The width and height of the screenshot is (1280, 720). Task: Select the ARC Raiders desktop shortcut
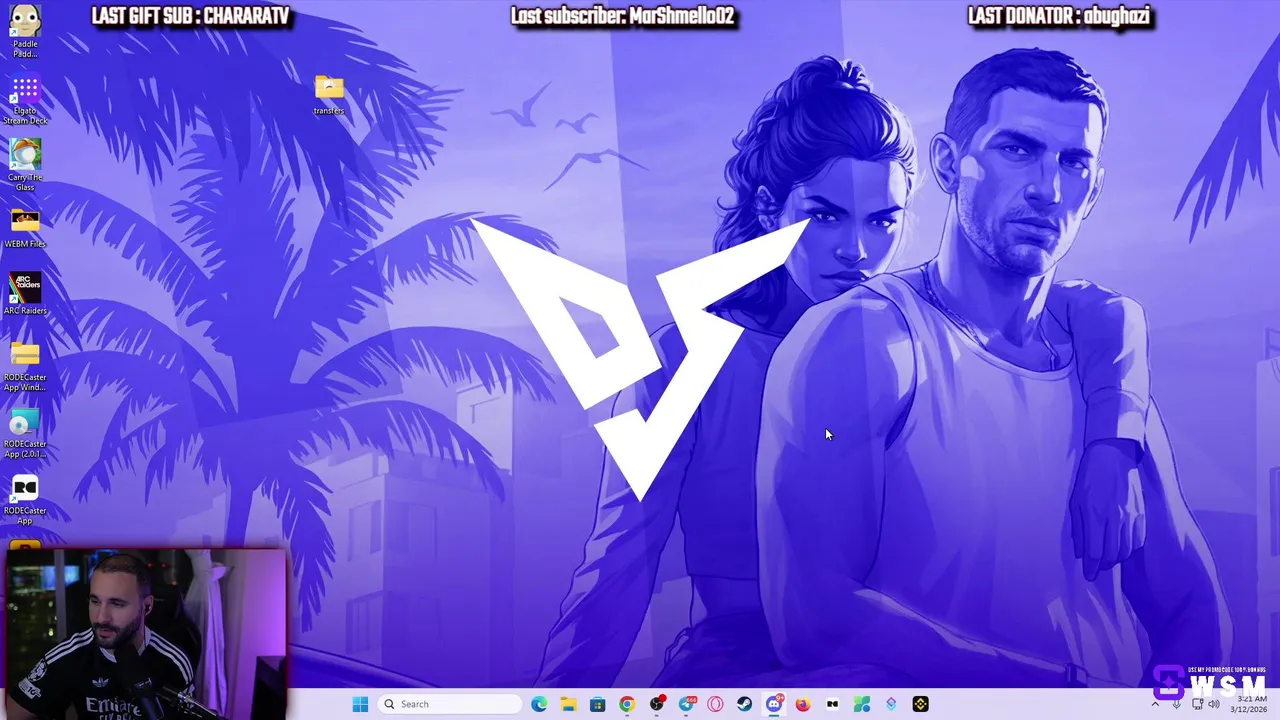(25, 294)
